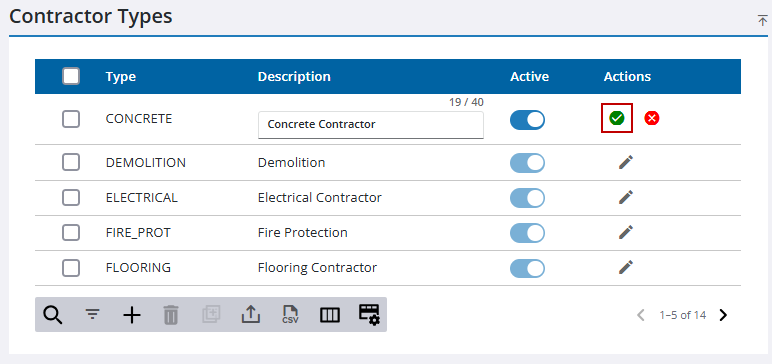Image resolution: width=772 pixels, height=364 pixels.
Task: Export the table as CSV
Action: pos(290,314)
